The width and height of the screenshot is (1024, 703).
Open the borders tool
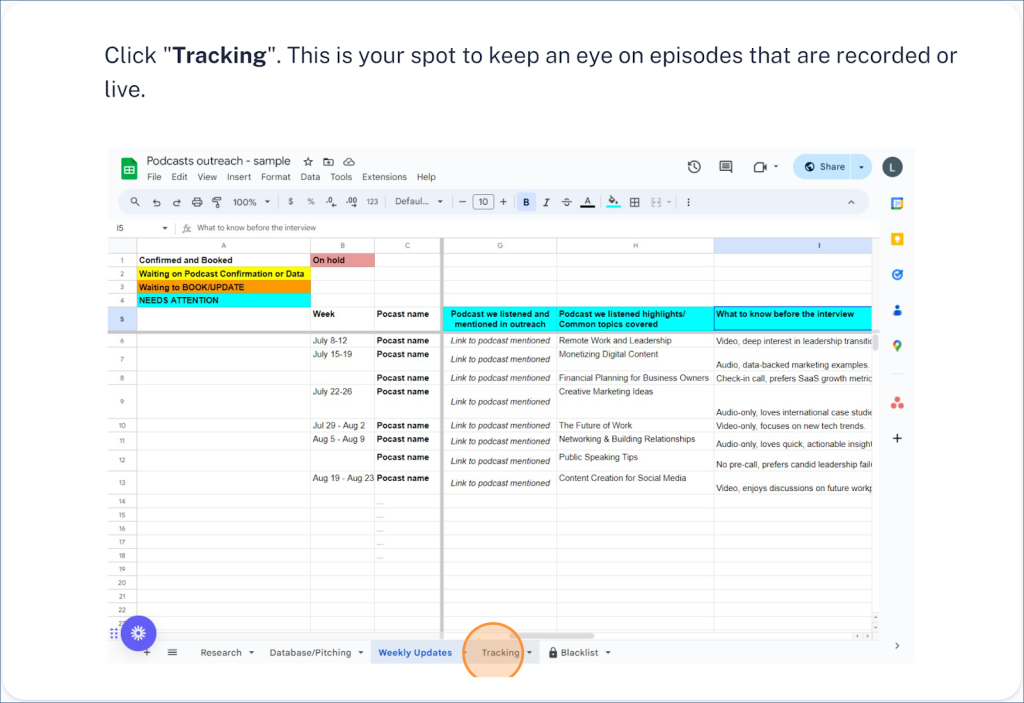click(x=634, y=203)
